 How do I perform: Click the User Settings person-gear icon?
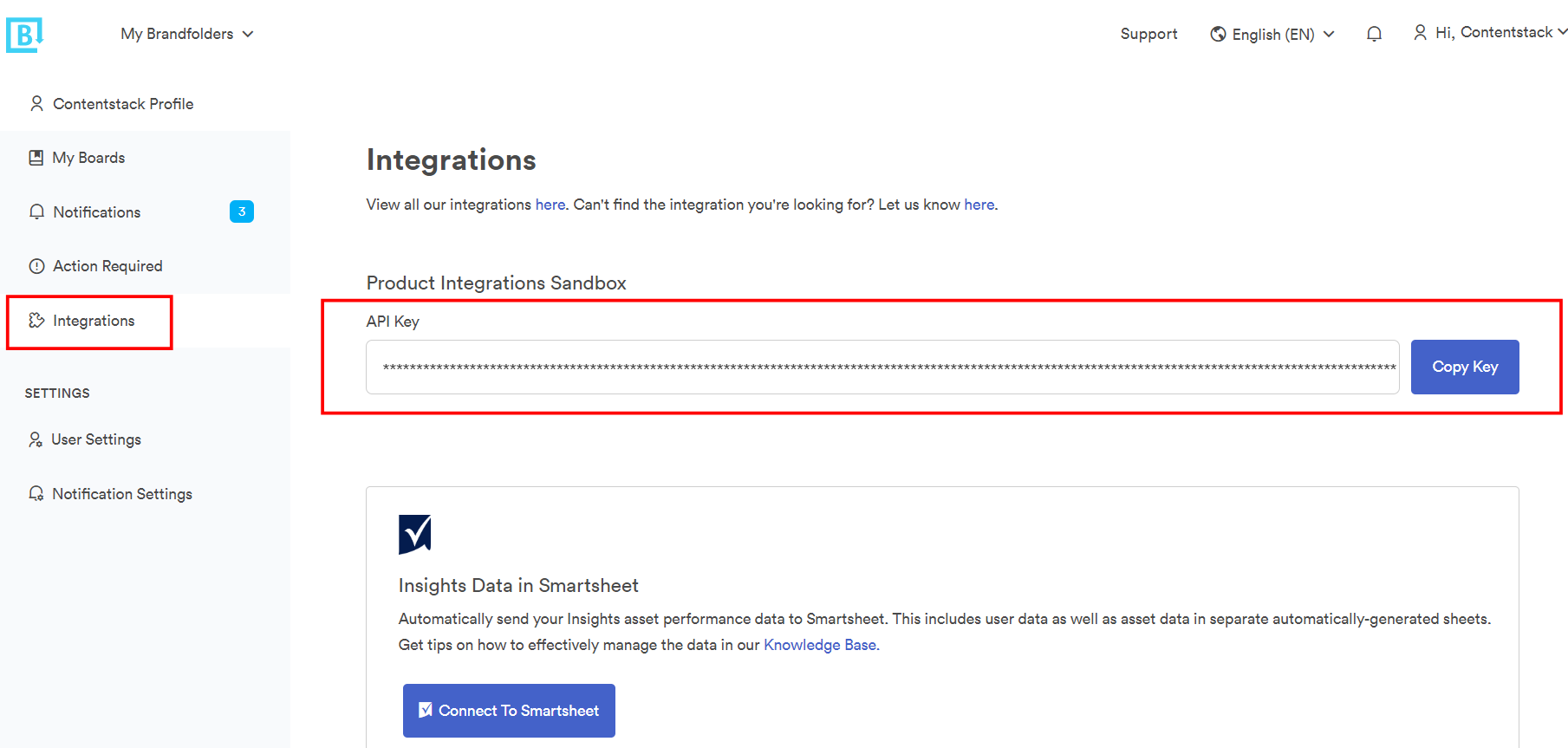coord(36,439)
